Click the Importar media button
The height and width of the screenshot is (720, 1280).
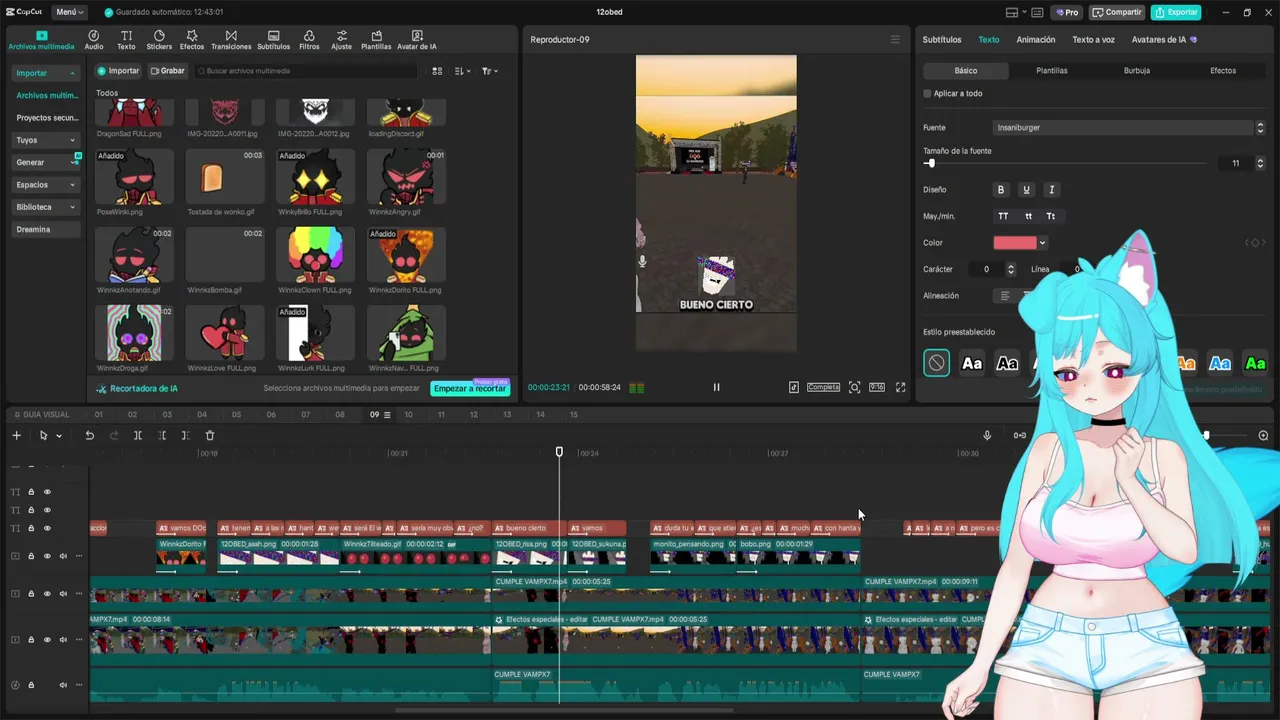point(118,71)
